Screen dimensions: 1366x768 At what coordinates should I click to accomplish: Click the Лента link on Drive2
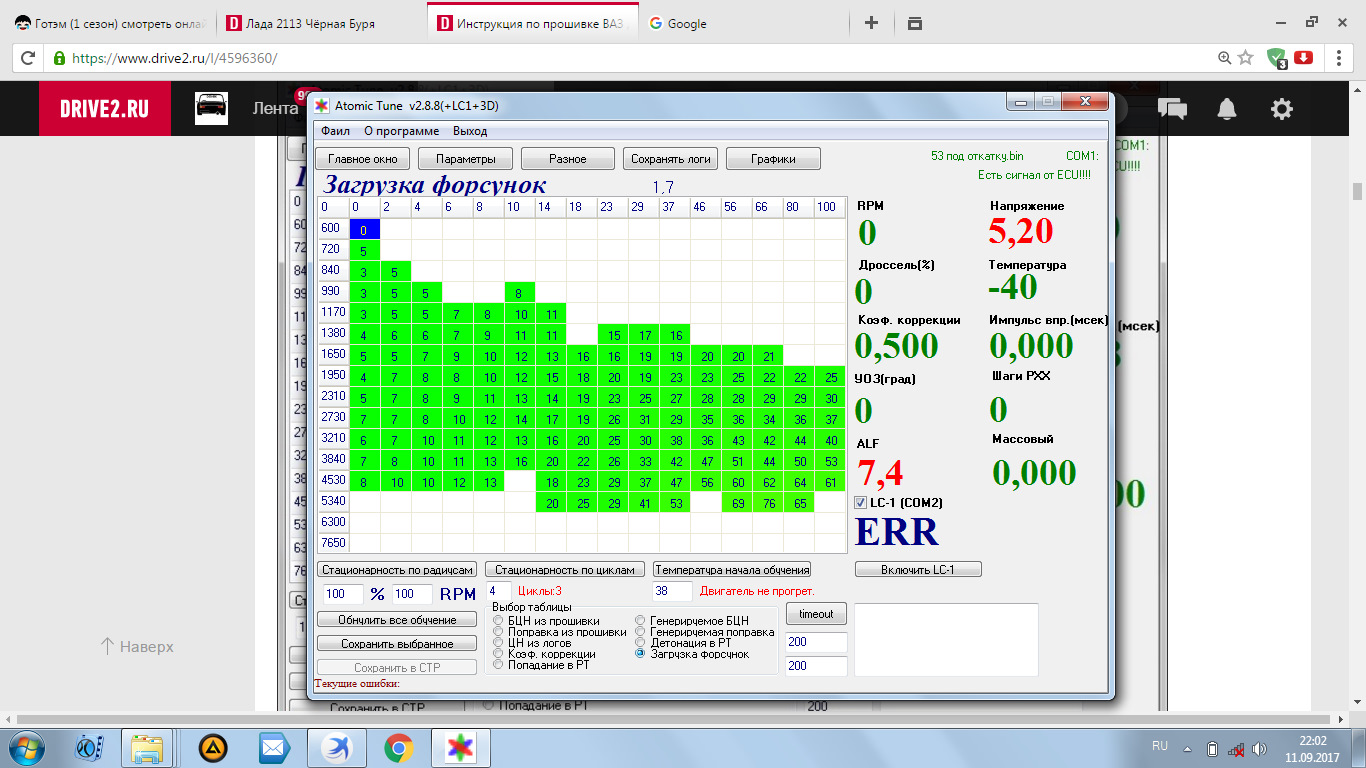275,108
